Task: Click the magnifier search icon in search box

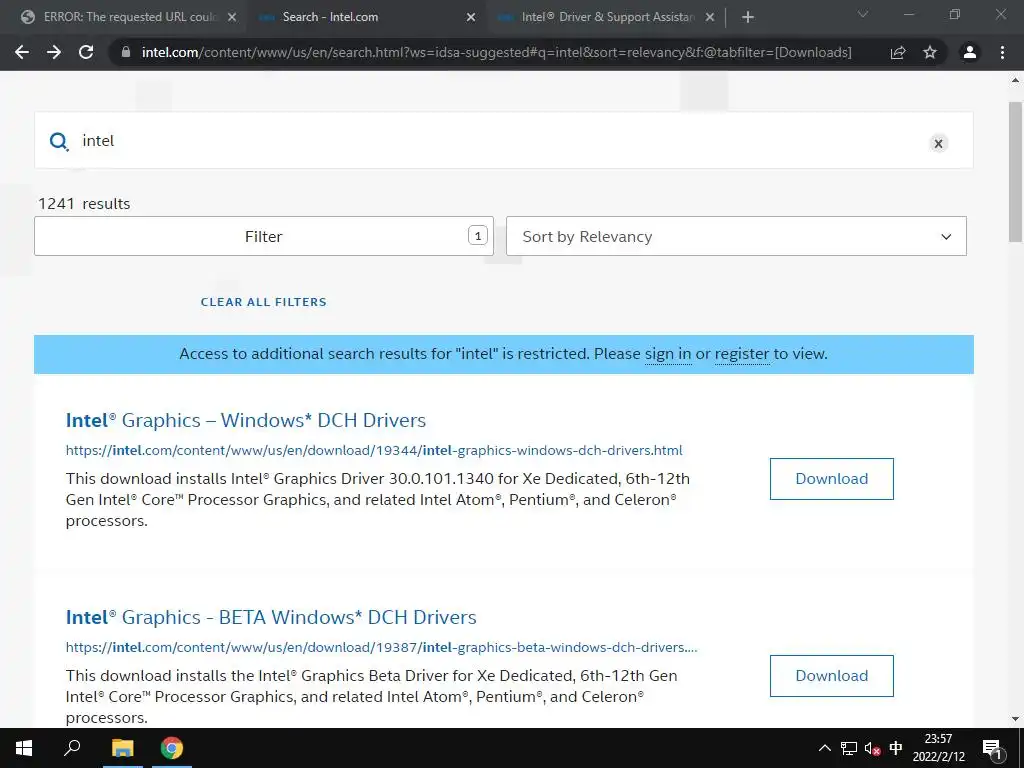Action: [x=59, y=141]
